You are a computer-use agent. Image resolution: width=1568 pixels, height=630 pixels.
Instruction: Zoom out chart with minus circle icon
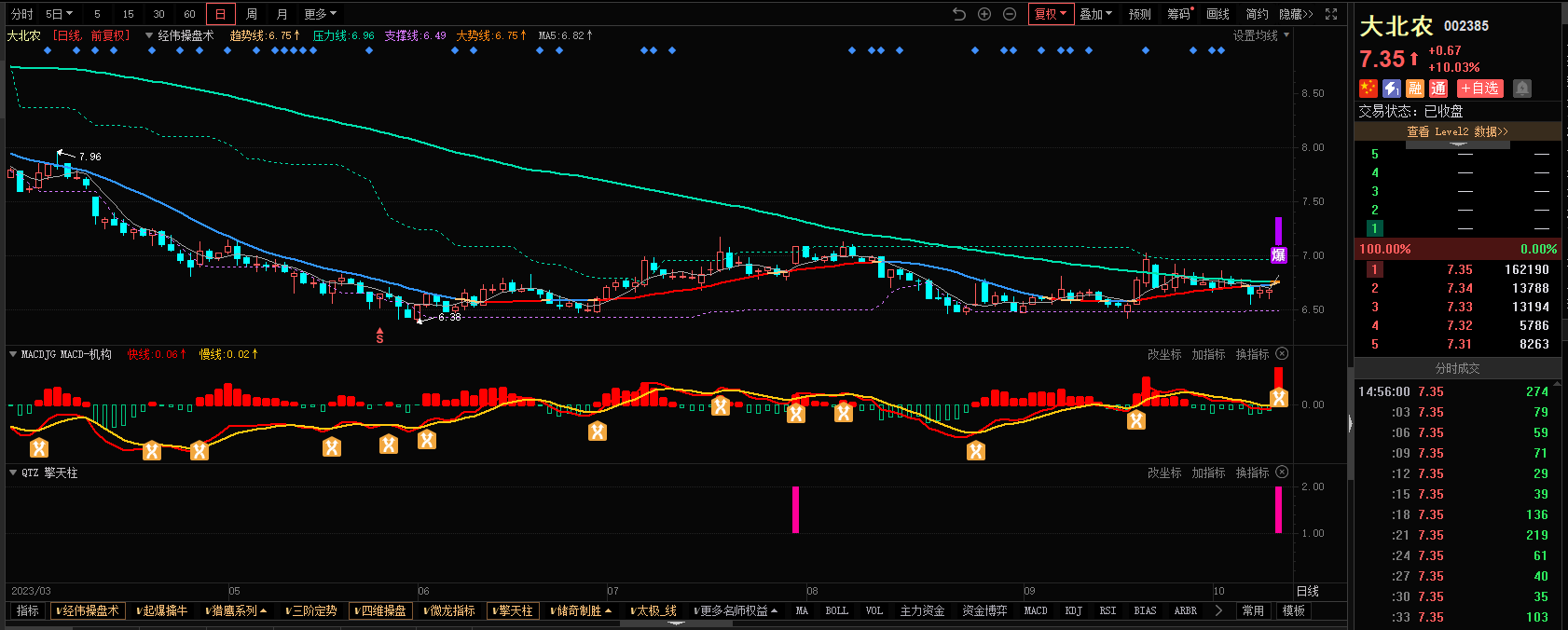[1010, 14]
